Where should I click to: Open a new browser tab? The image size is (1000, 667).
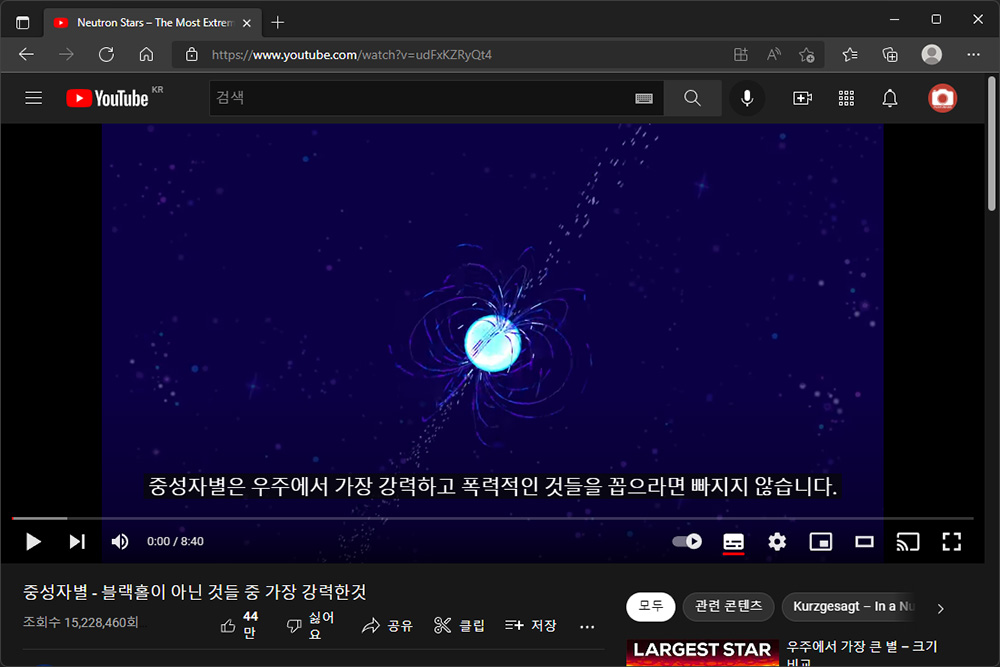[x=277, y=23]
